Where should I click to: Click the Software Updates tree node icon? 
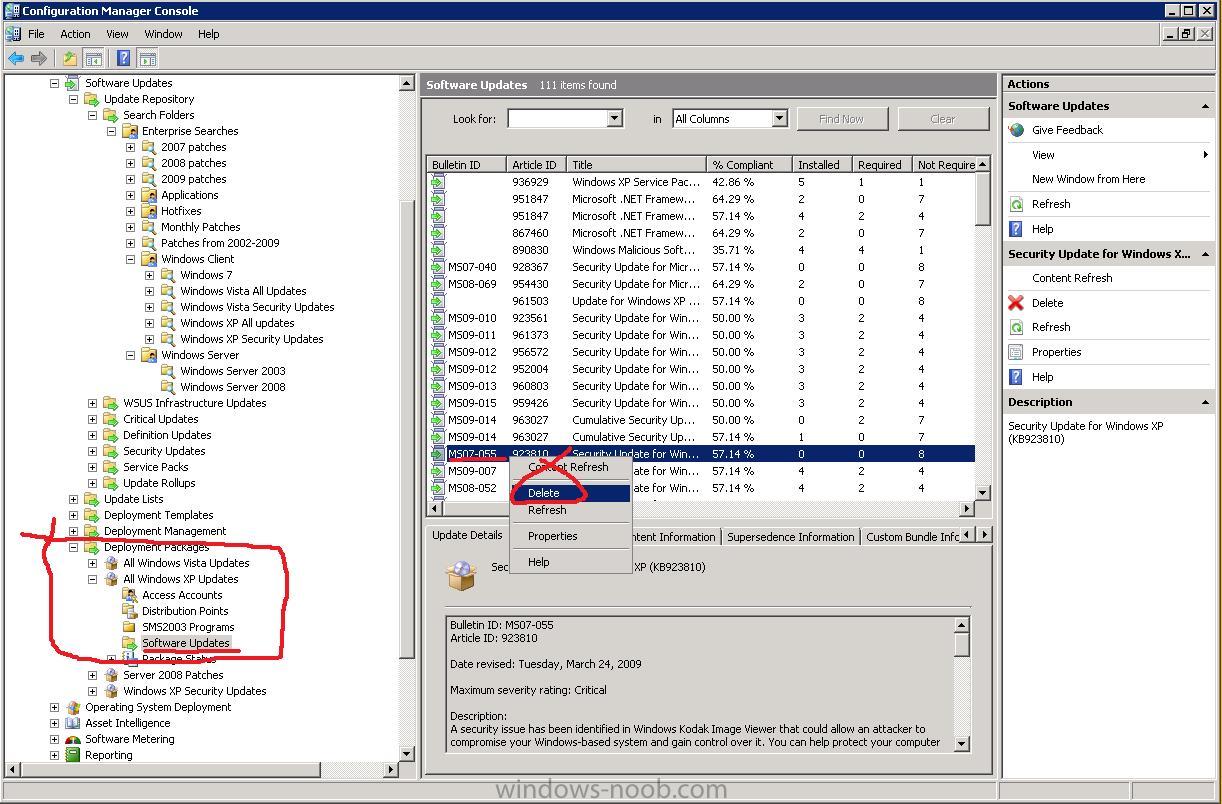72,83
